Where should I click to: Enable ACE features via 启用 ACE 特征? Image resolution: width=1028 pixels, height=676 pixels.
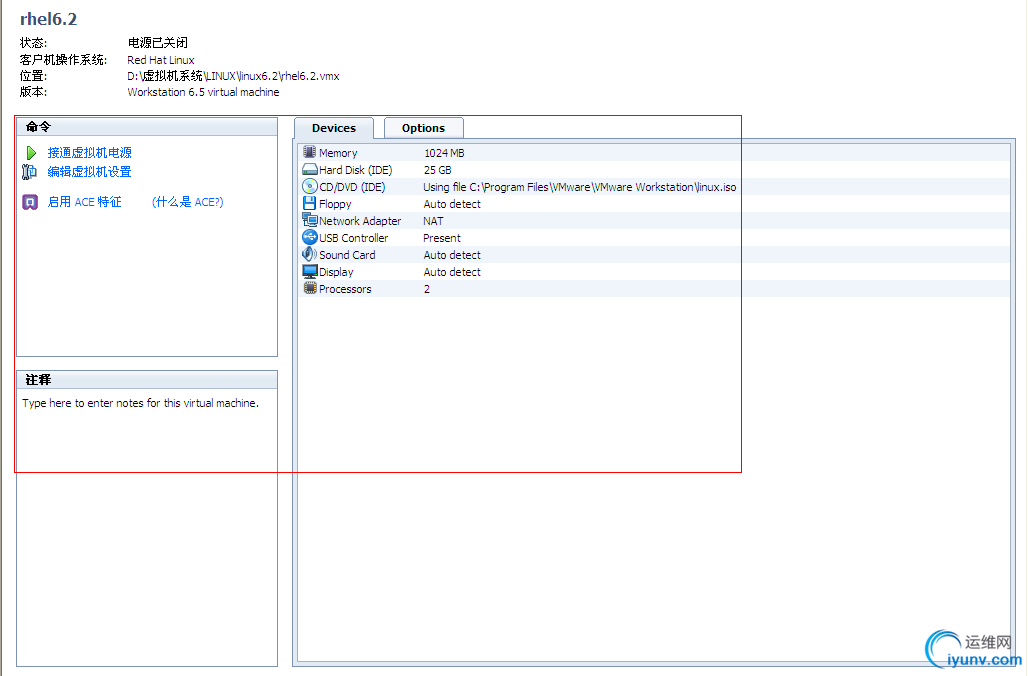(85, 202)
